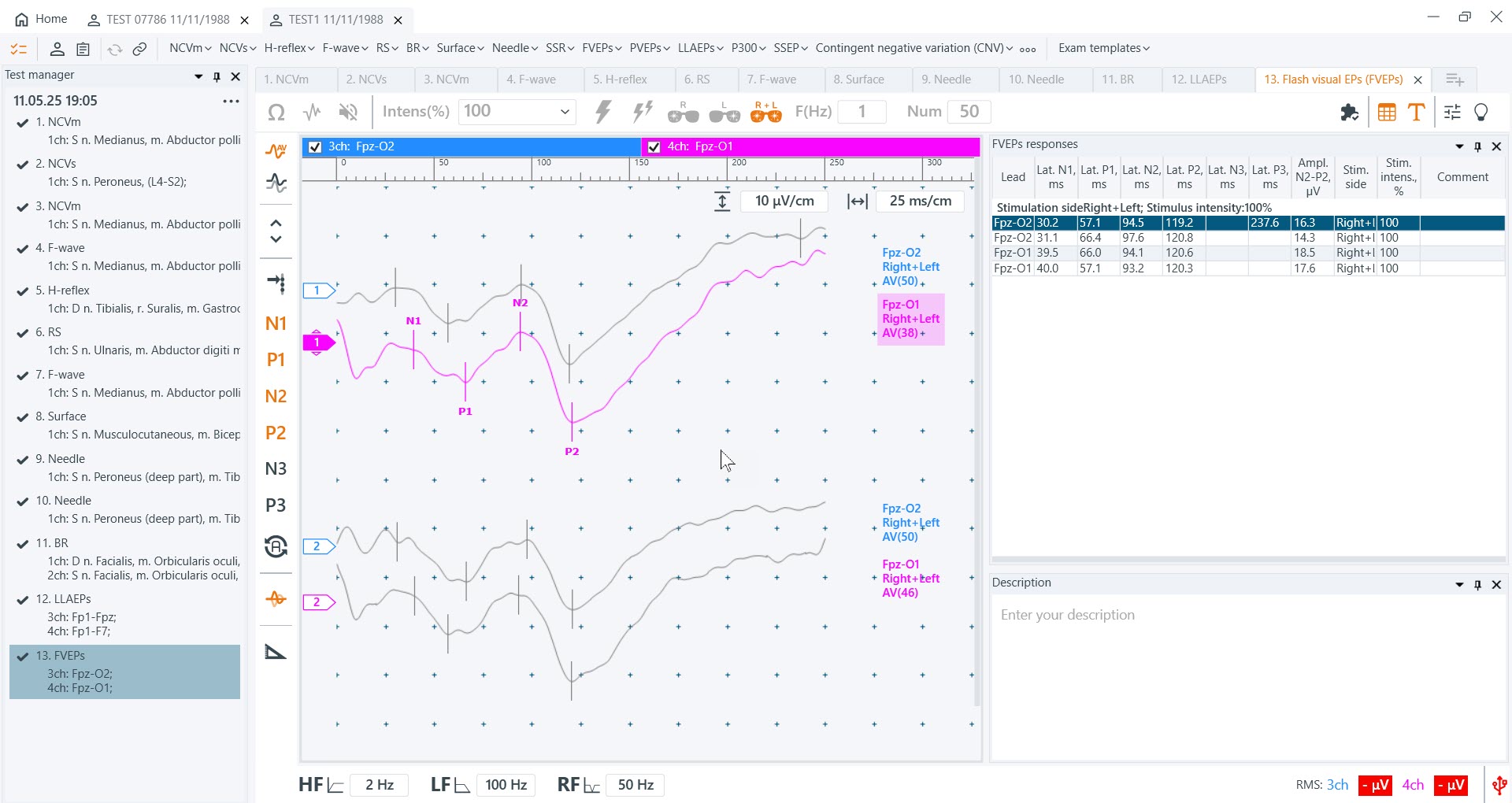Toggle the 4ch Fpz-O1 channel checkbox
Image resolution: width=1512 pixels, height=803 pixels.
654,147
